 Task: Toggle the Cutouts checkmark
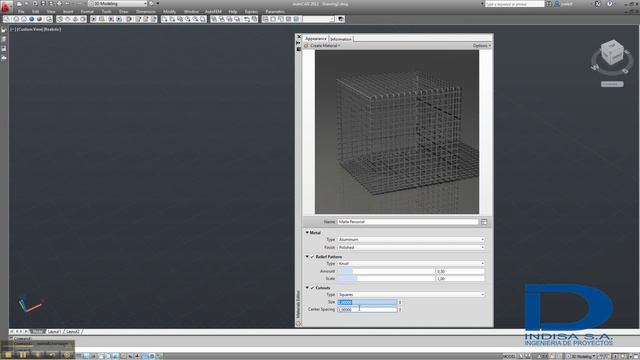(312, 288)
